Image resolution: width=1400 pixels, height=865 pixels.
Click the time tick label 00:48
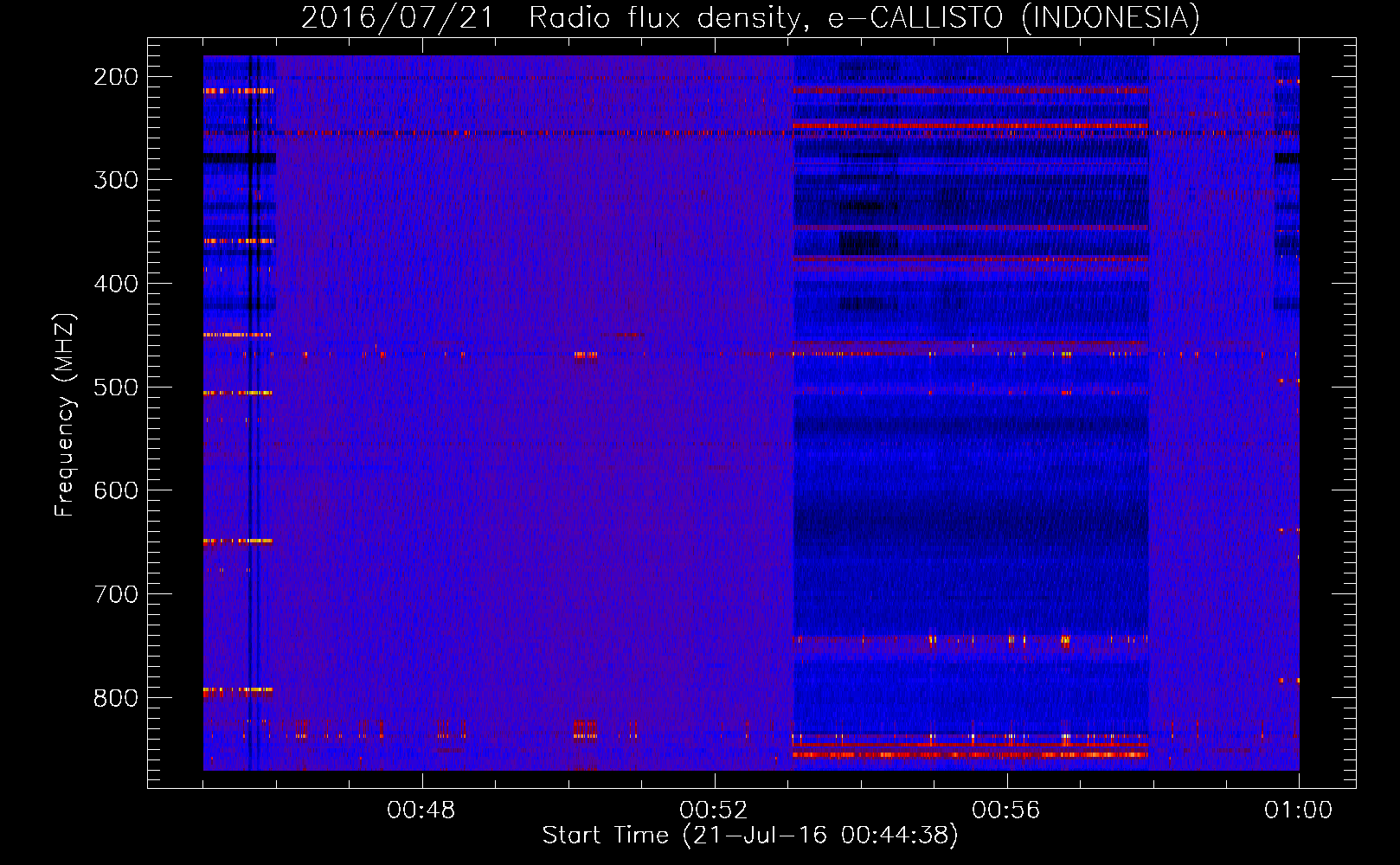click(x=421, y=811)
